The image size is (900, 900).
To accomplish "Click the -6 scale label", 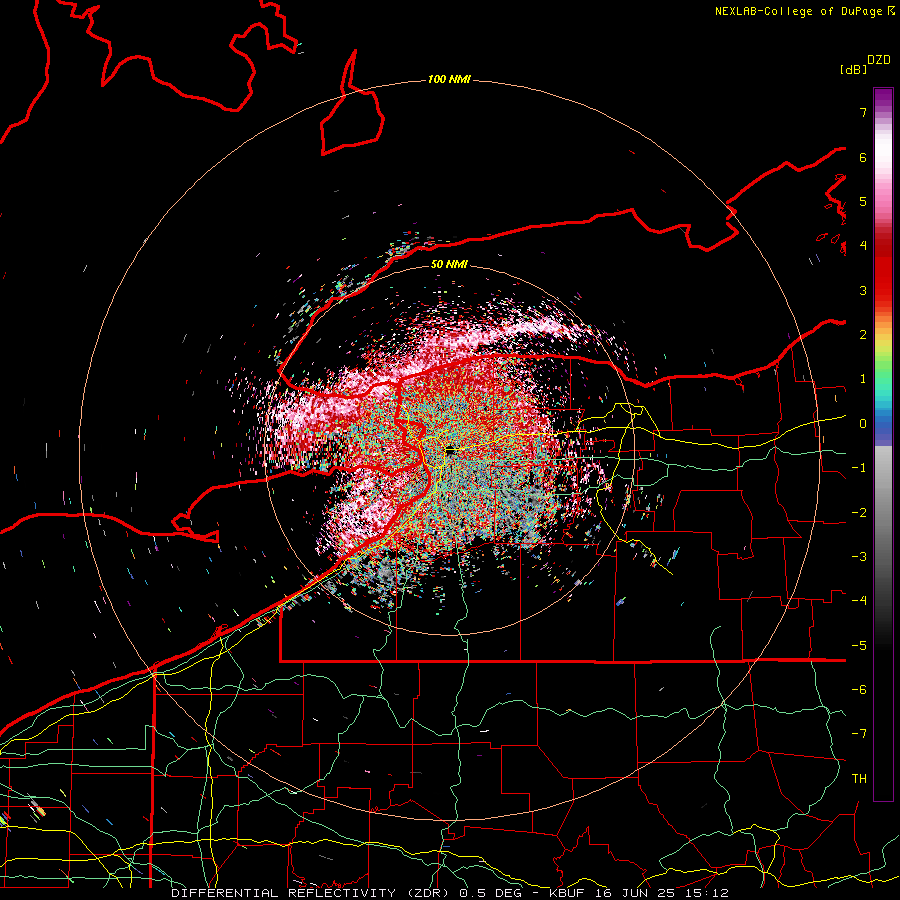I will point(859,690).
